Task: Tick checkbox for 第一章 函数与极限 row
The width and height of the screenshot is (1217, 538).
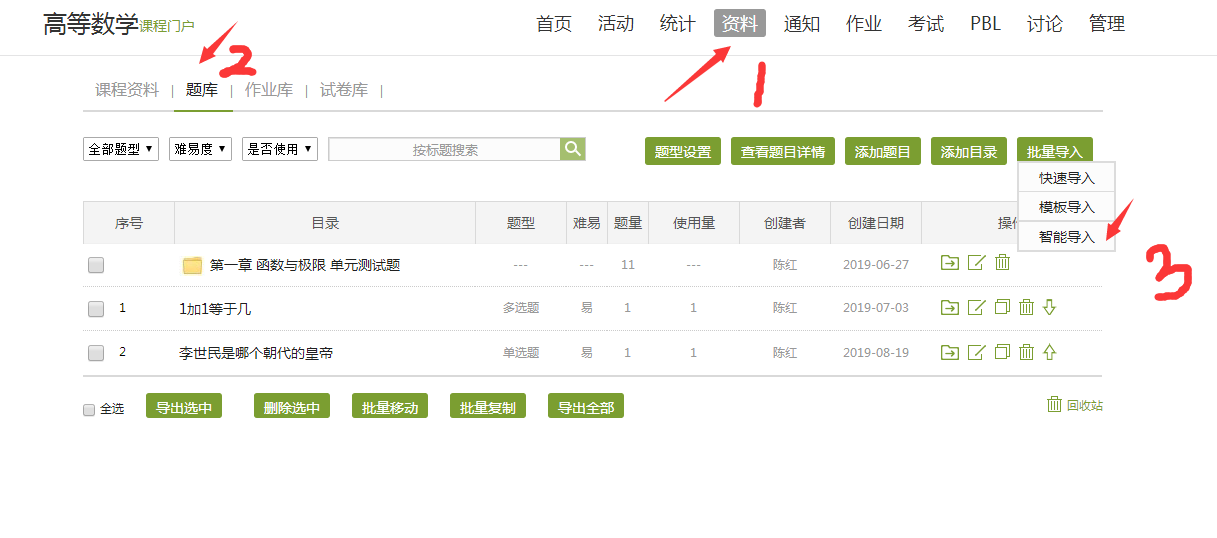Action: point(96,265)
